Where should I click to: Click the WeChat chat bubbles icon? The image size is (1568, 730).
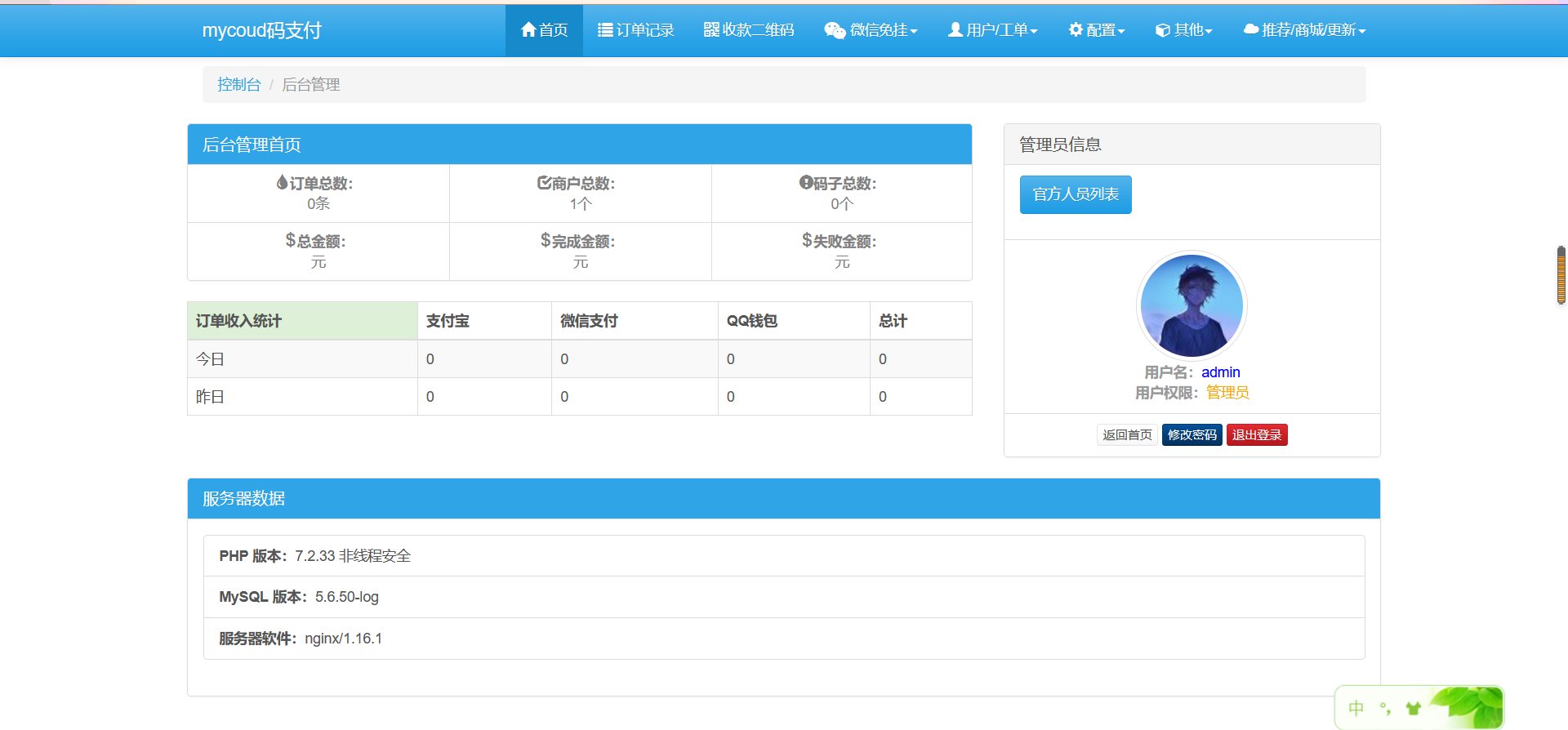pos(834,30)
